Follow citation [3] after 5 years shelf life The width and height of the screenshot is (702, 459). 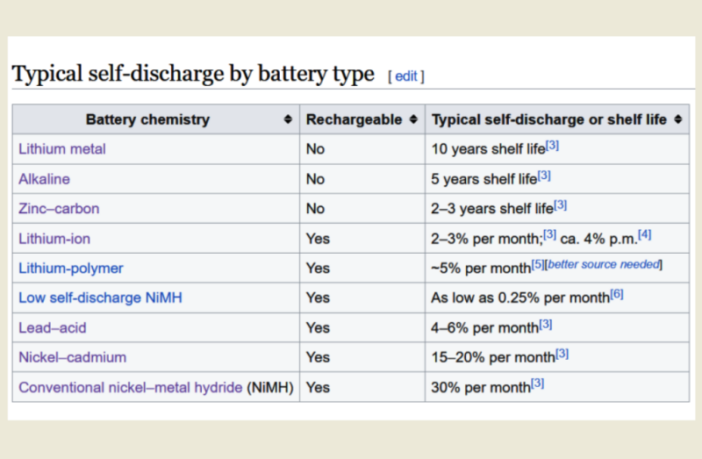point(544,175)
